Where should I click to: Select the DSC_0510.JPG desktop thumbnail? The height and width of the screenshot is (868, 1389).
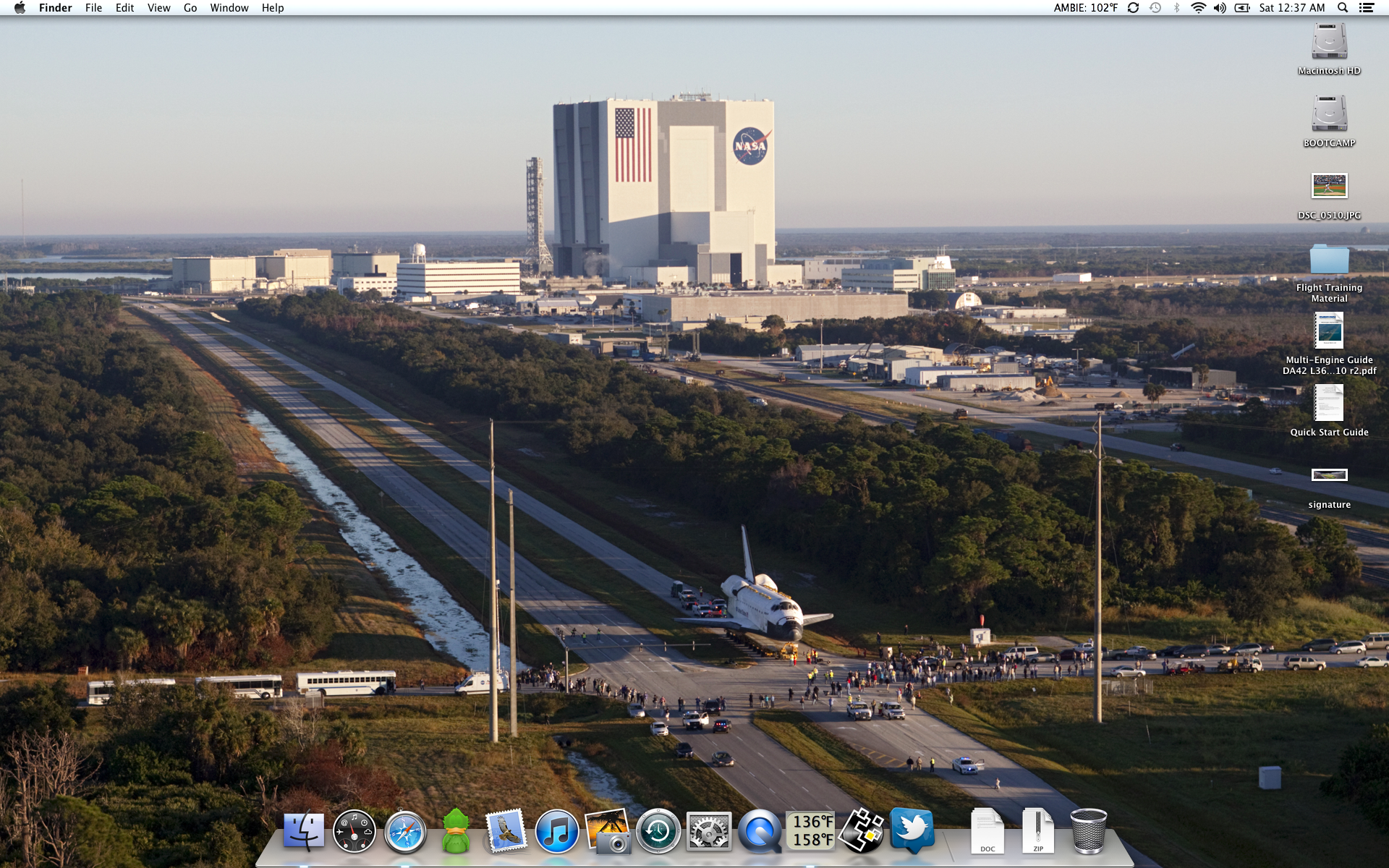coord(1329,187)
